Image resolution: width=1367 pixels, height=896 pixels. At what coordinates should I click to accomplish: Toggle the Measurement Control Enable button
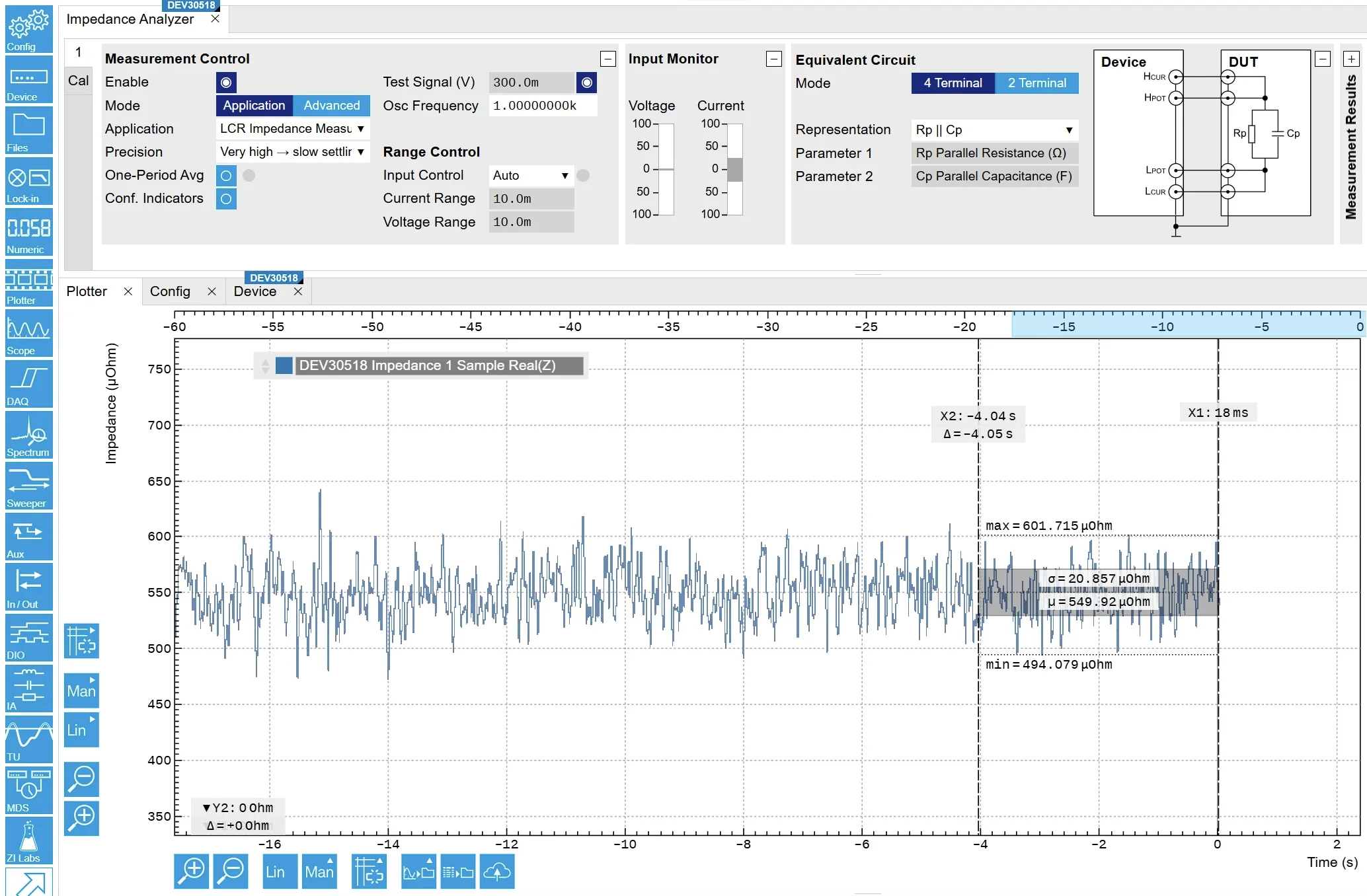226,83
